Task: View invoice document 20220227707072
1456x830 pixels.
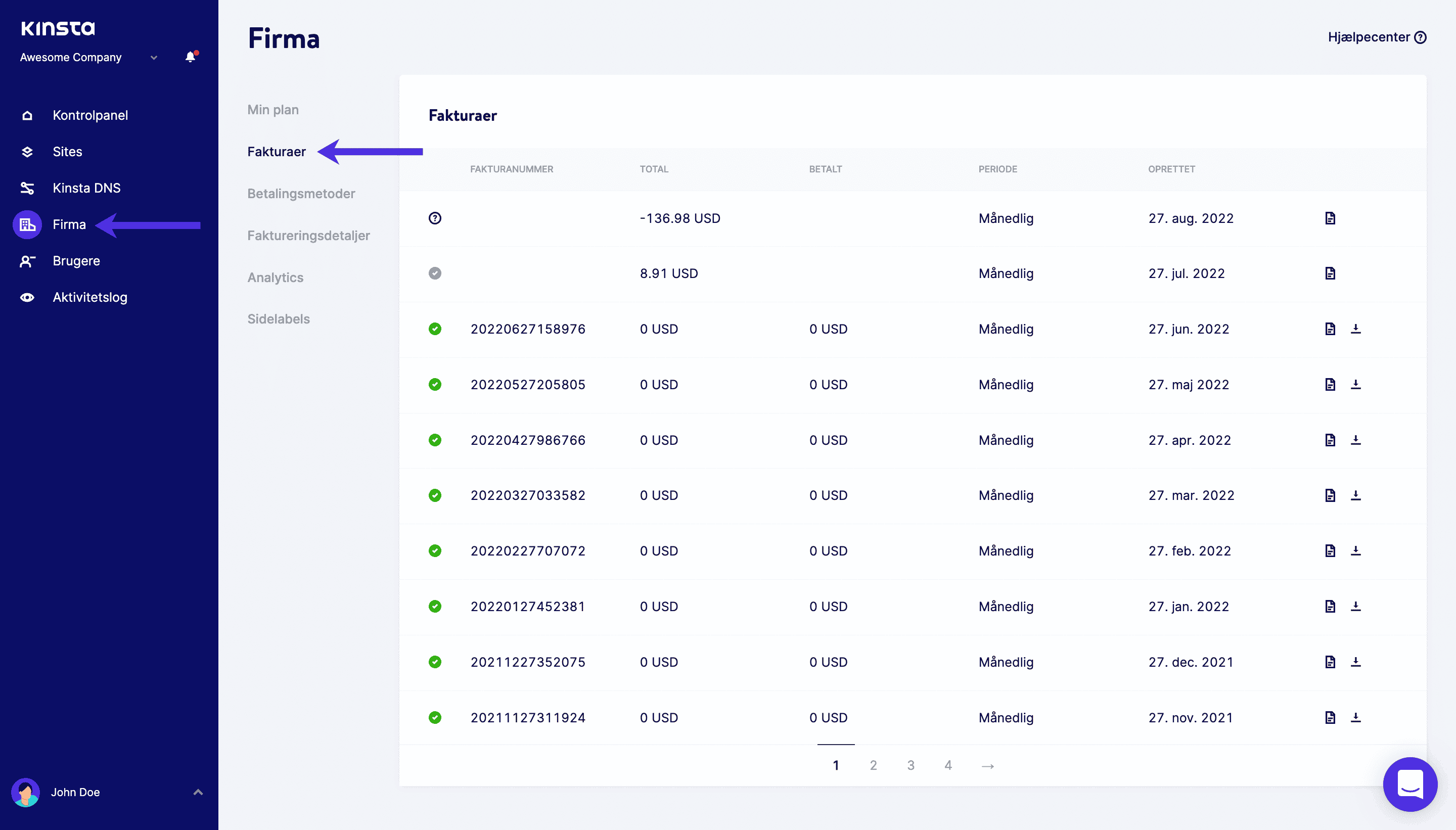Action: pos(1330,550)
